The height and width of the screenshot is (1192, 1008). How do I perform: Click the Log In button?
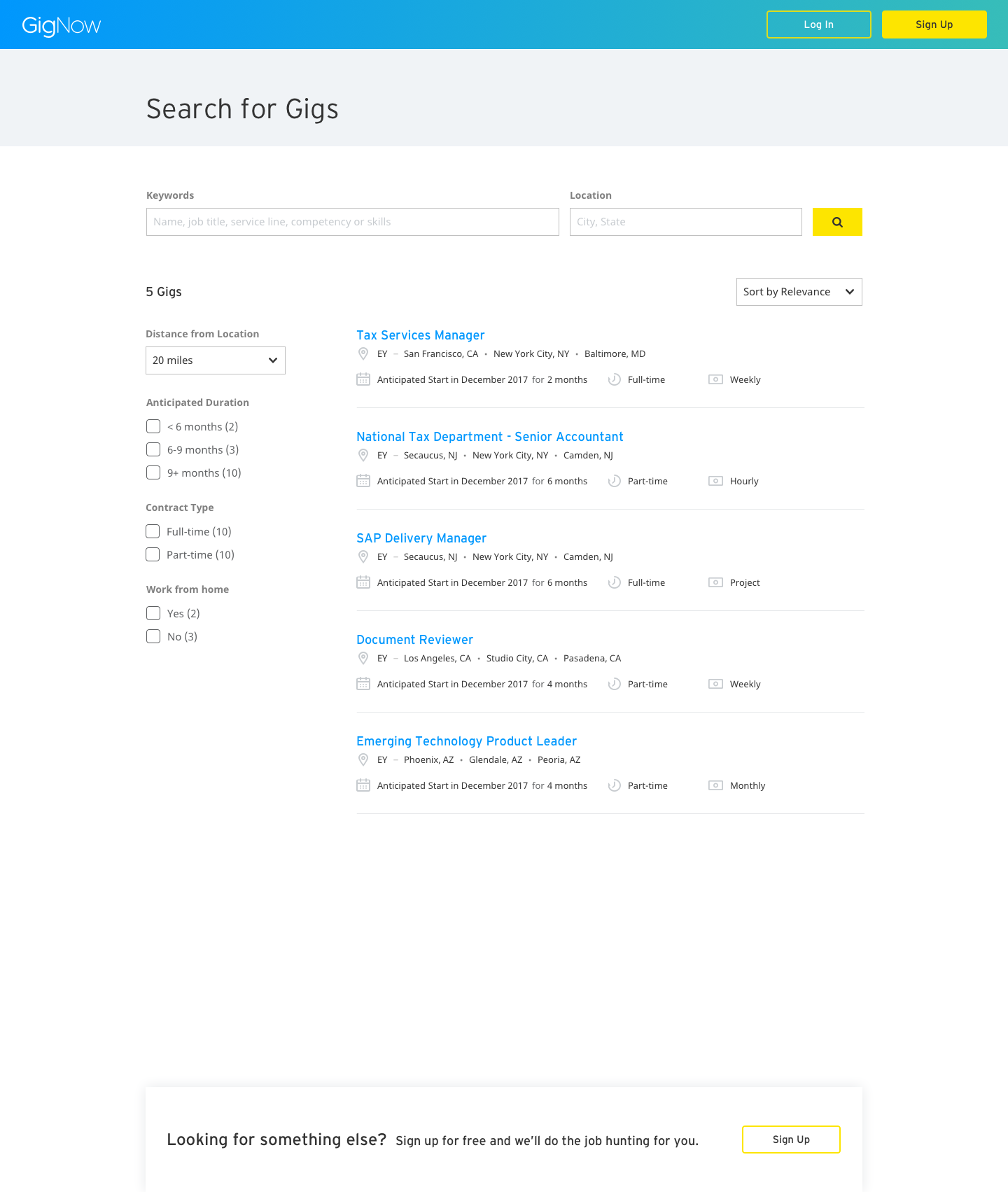point(819,24)
